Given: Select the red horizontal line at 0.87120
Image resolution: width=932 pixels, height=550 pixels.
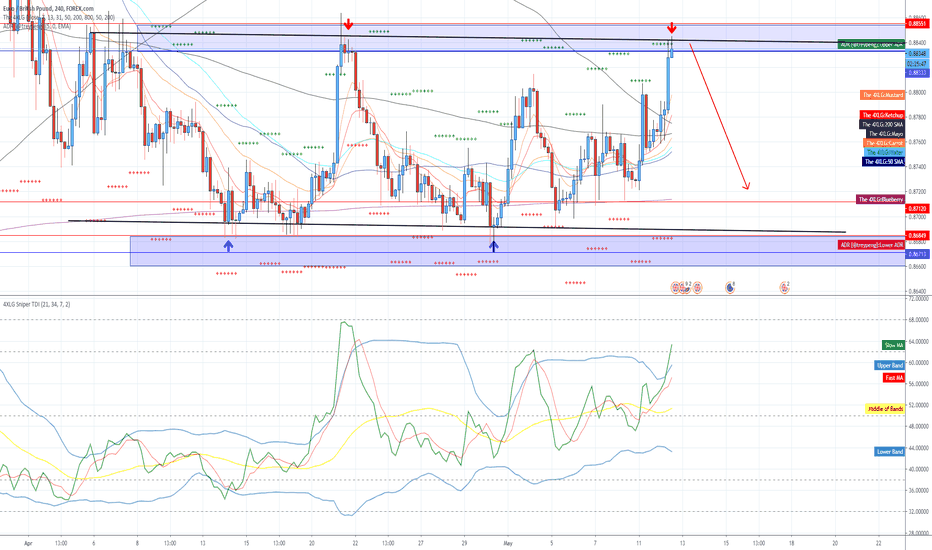Looking at the screenshot, I should coord(452,202).
